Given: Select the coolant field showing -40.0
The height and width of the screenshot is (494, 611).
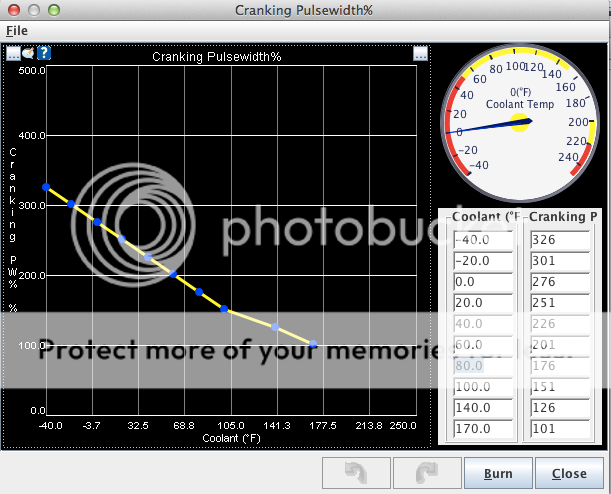Looking at the screenshot, I should coord(483,240).
